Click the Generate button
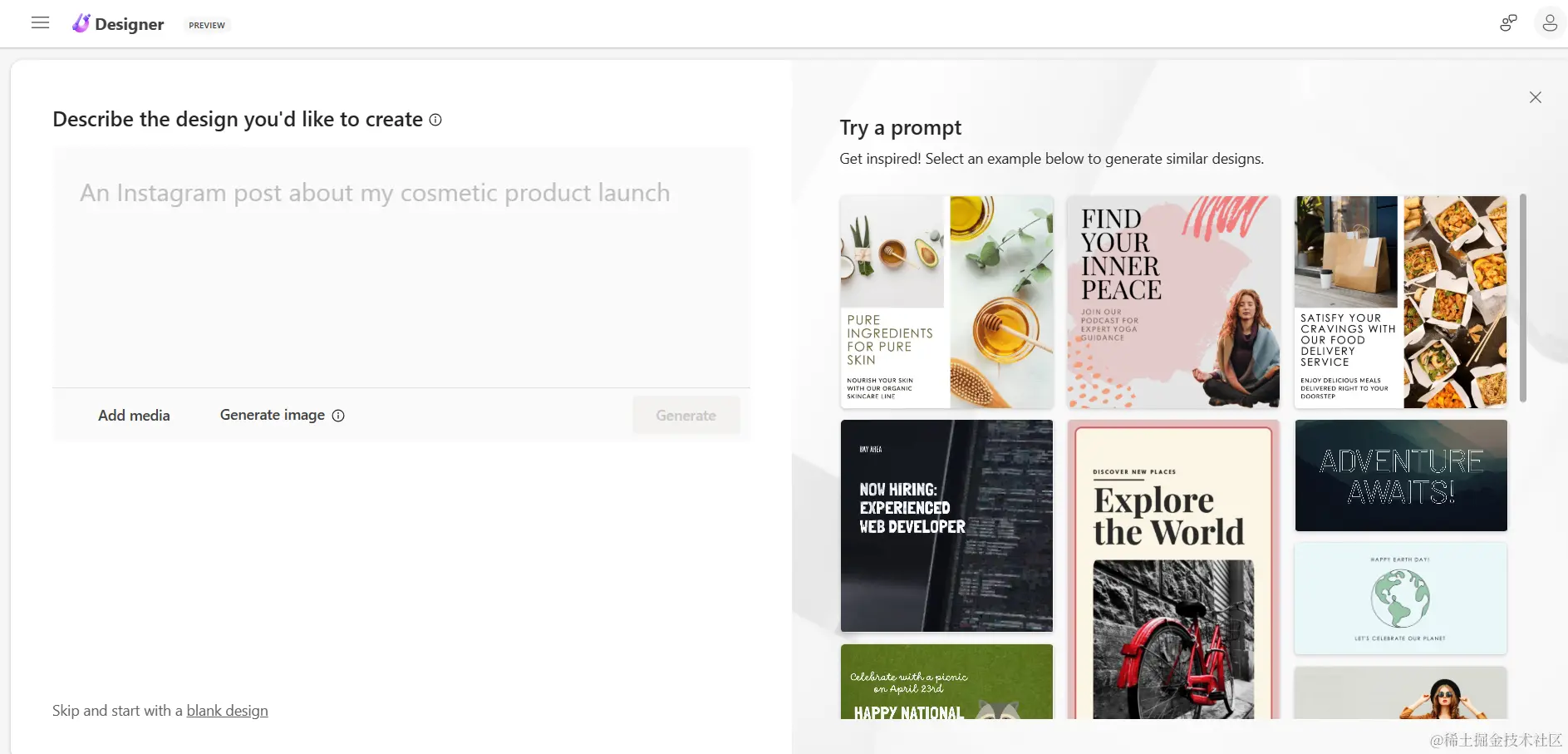This screenshot has width=1568, height=754. click(686, 416)
